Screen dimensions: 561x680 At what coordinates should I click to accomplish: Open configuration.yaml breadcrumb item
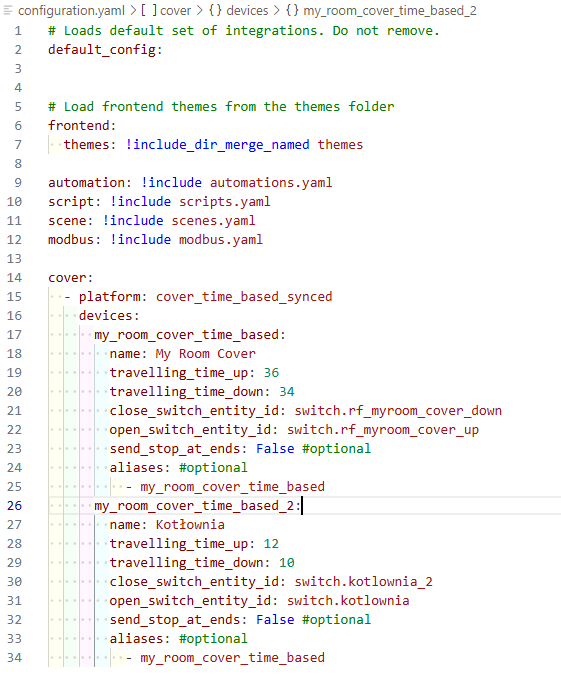tap(71, 10)
